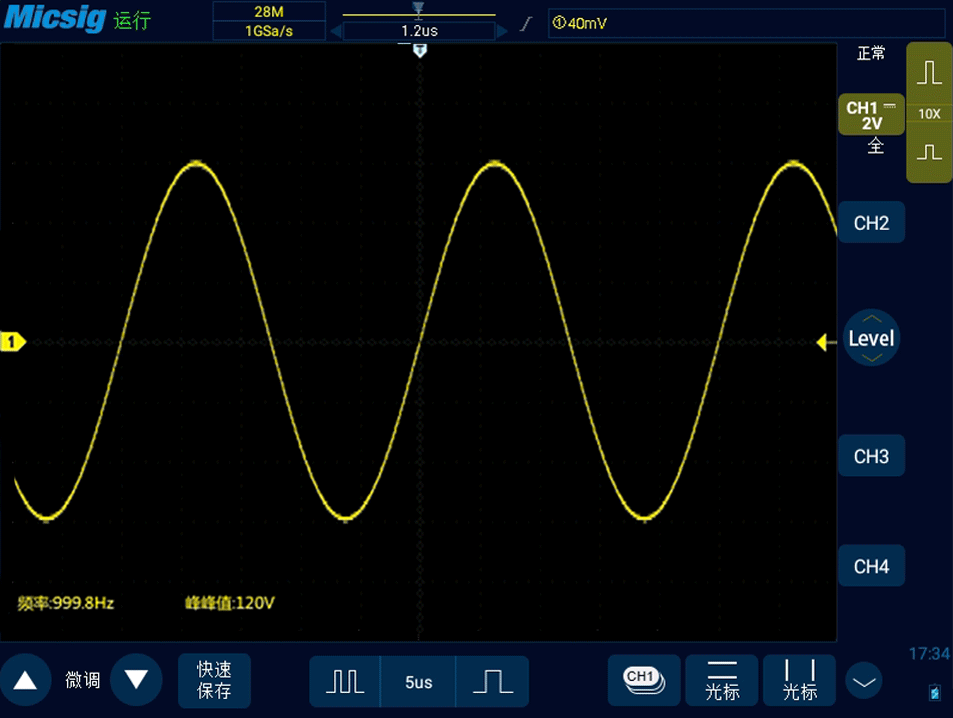The image size is (953, 718).
Task: Shift horizontal position right arrow
Action: [x=503, y=31]
